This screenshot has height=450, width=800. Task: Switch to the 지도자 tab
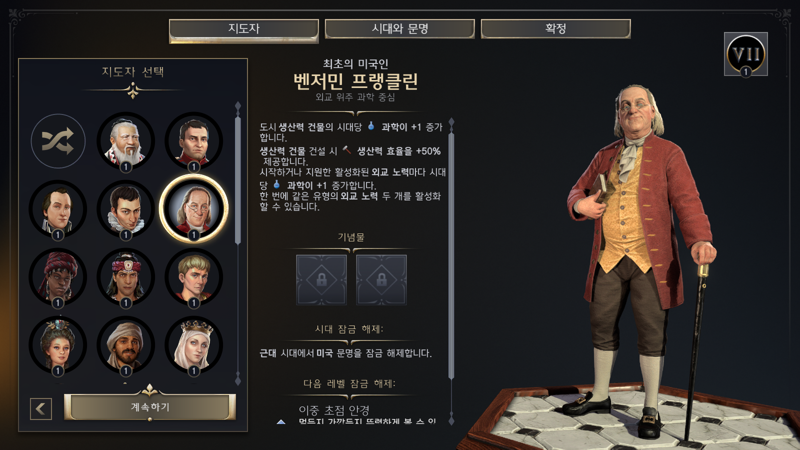click(244, 29)
